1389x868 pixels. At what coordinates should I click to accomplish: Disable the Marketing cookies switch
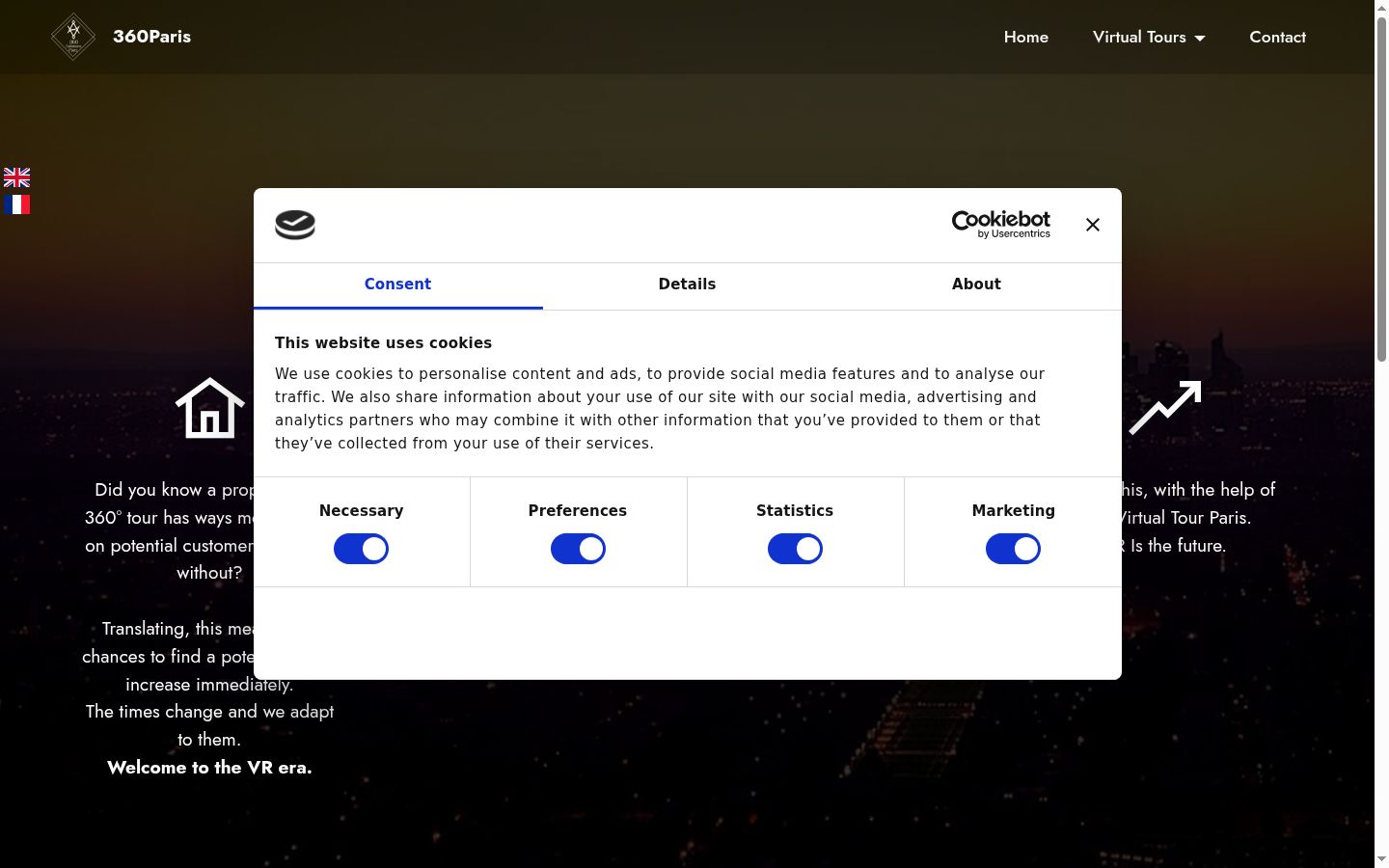[x=1013, y=549]
